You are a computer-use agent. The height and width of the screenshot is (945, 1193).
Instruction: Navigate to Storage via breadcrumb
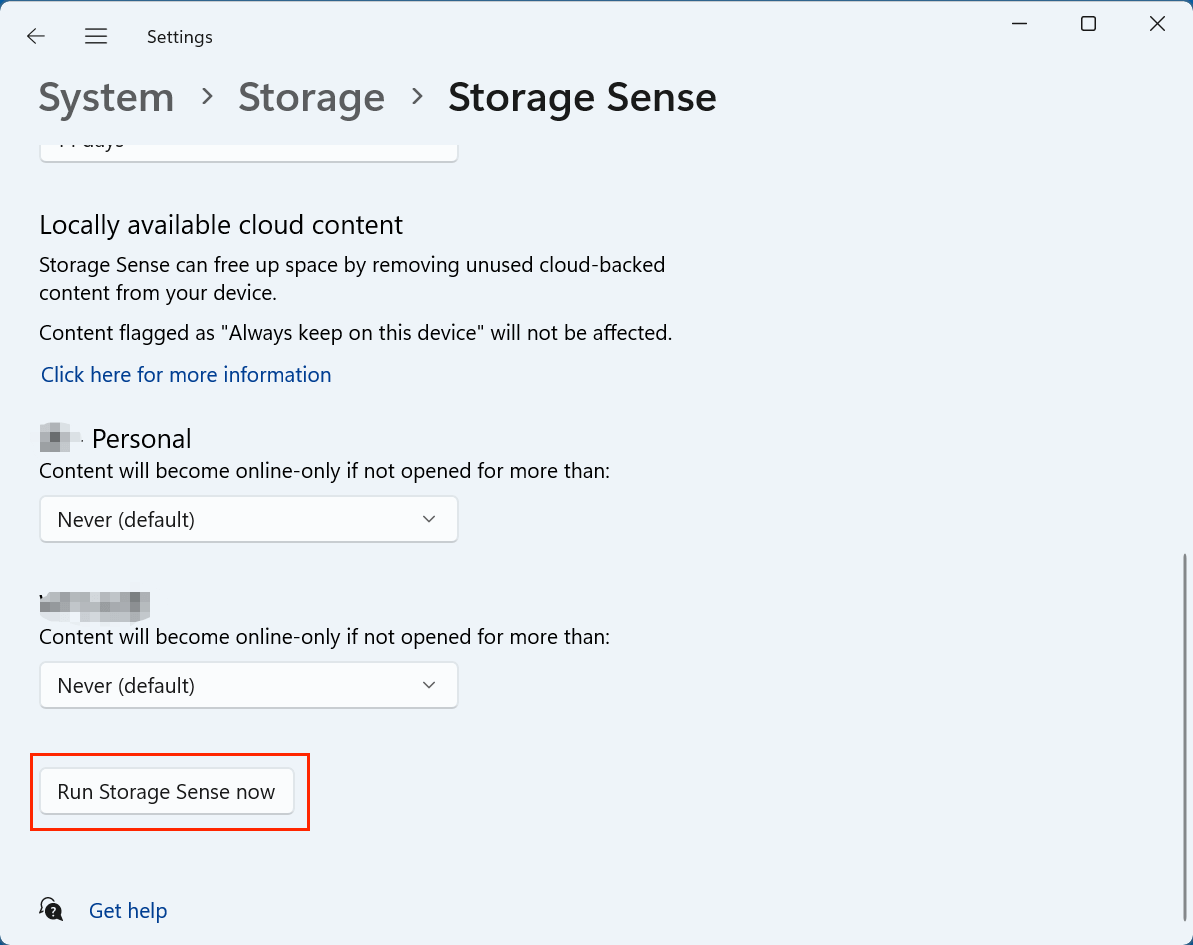click(311, 97)
